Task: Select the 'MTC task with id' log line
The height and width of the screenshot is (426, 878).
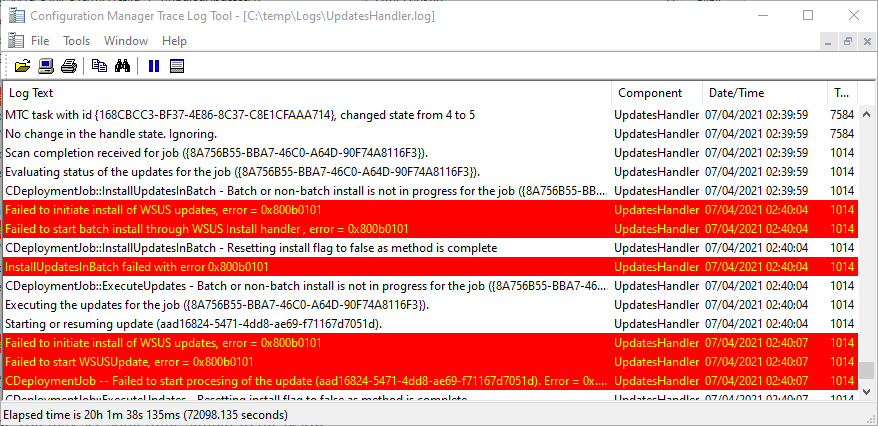Action: [430, 115]
